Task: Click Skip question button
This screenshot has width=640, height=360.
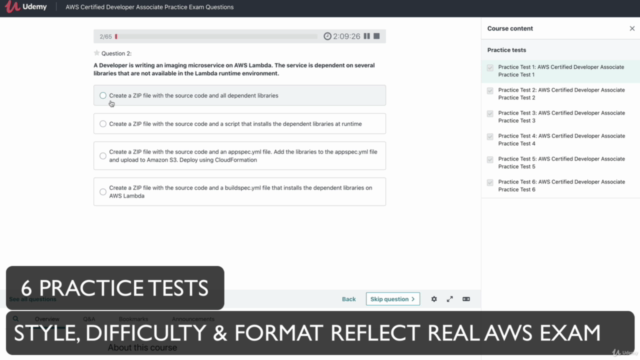Action: (x=393, y=299)
